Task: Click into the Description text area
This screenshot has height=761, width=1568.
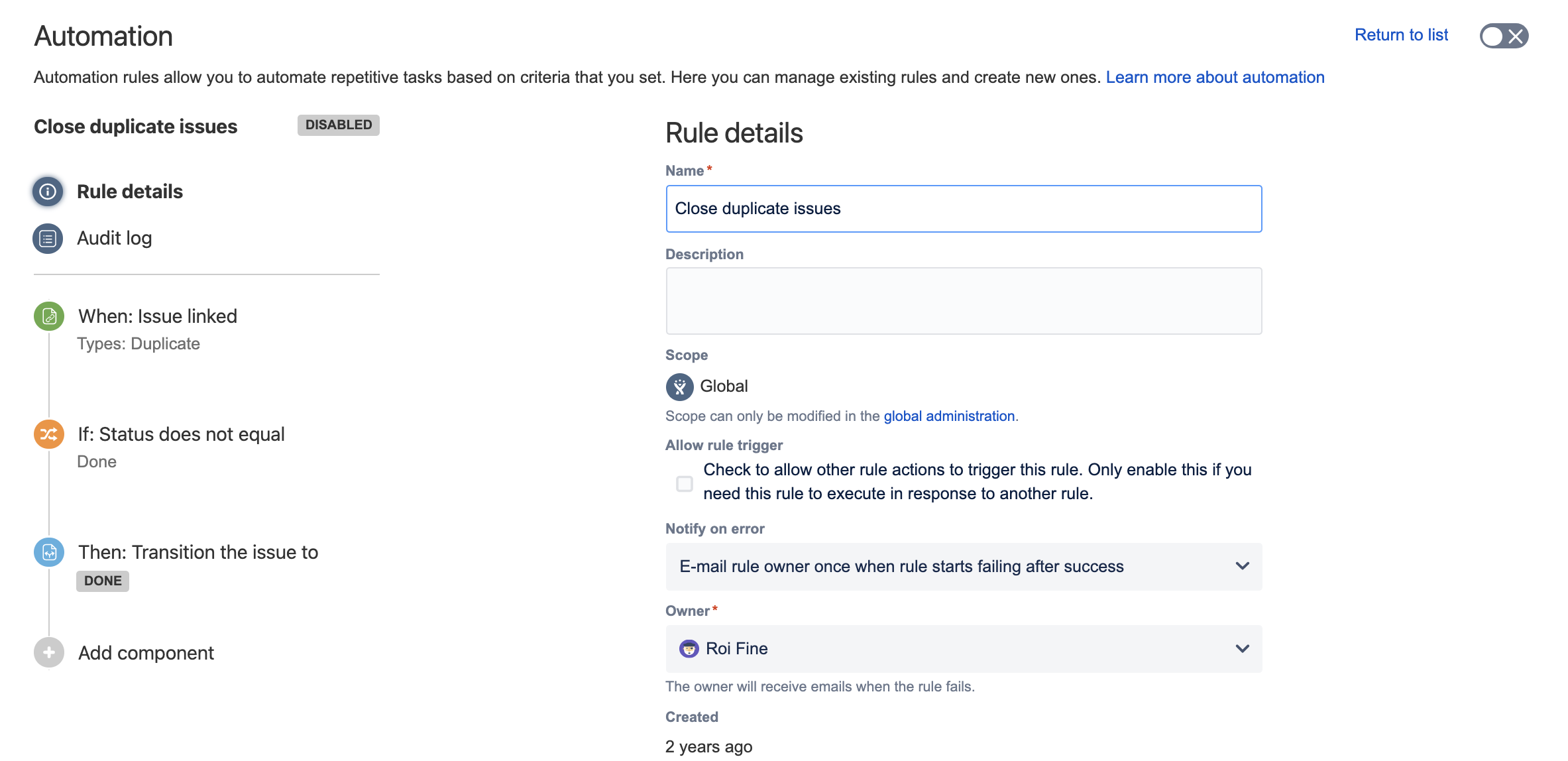Action: point(964,301)
